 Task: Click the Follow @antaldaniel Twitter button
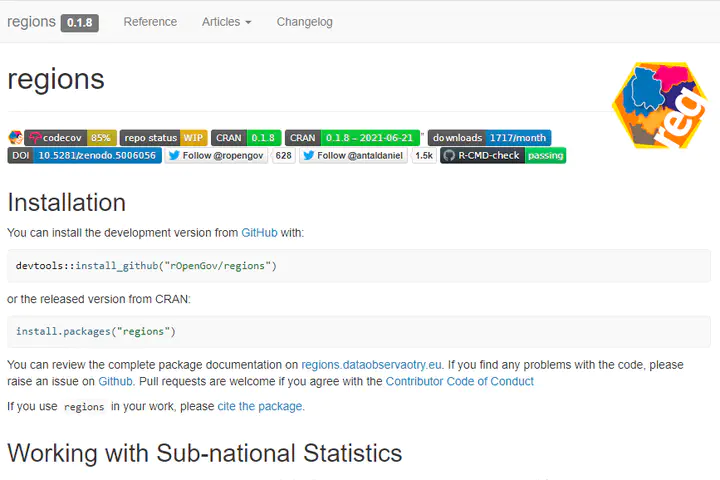[353, 156]
